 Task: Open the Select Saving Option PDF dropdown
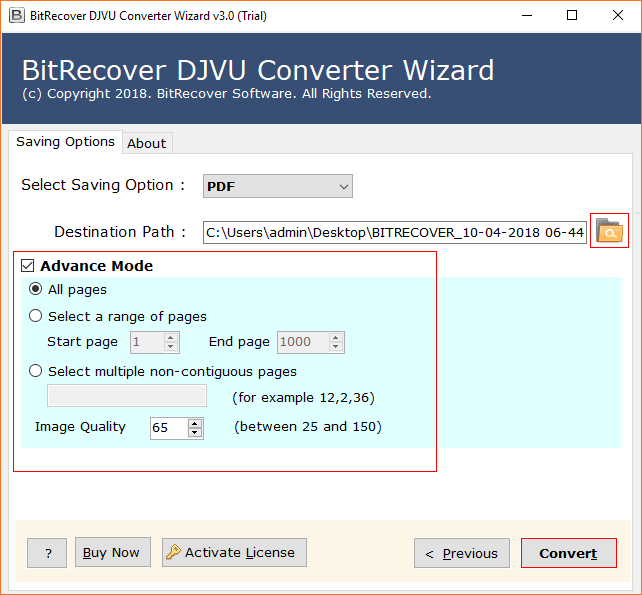pos(278,186)
